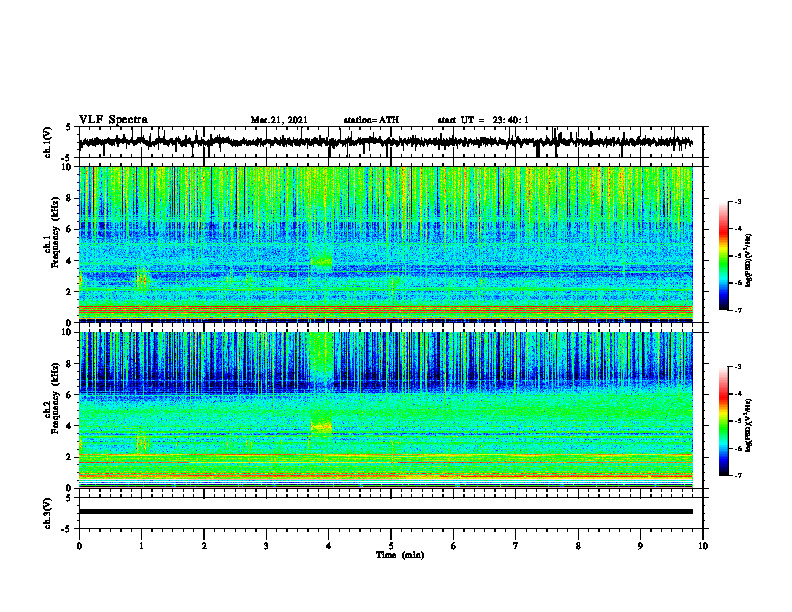Click the 4 kHz burst in the ch.2 spectrogram
792x612 pixels.
click(x=321, y=426)
